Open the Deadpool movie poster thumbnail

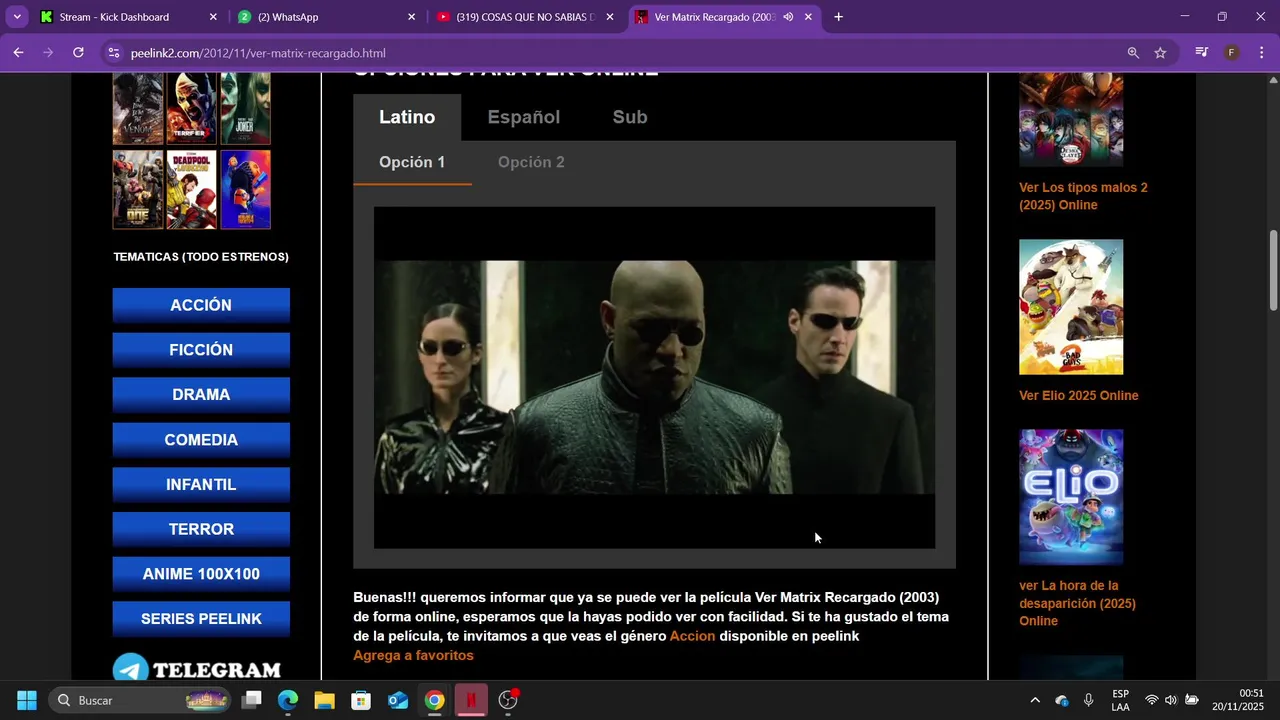(192, 190)
